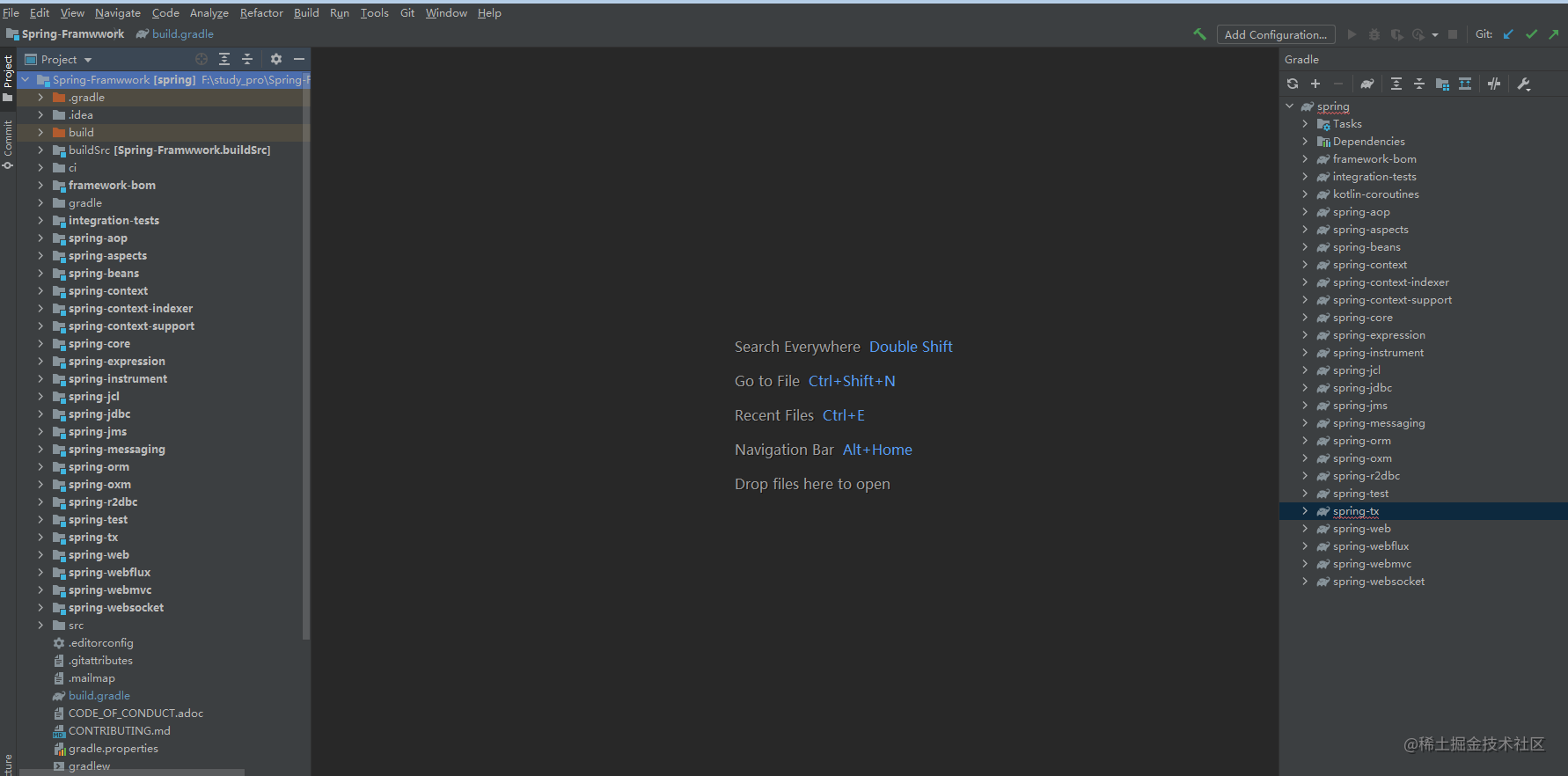The image size is (1568, 776).
Task: Open the Navigate menu
Action: click(x=118, y=12)
